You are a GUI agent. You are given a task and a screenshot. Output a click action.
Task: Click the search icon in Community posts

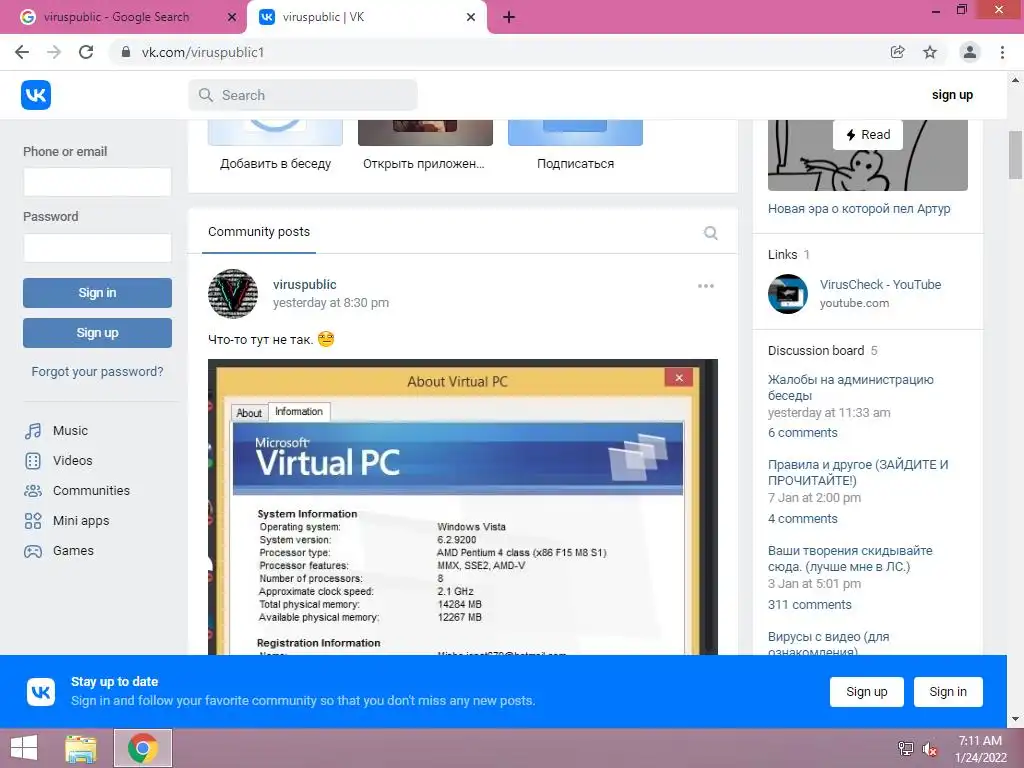(x=711, y=233)
